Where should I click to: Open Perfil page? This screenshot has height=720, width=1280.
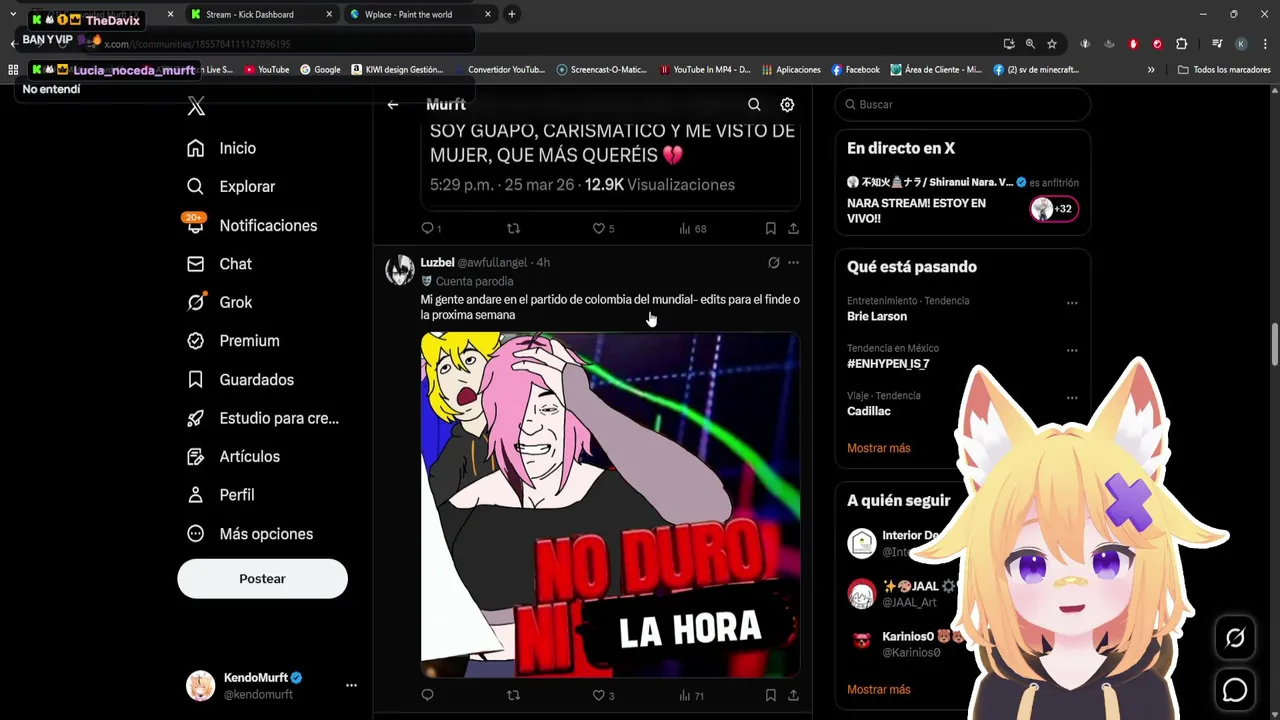(x=220, y=495)
